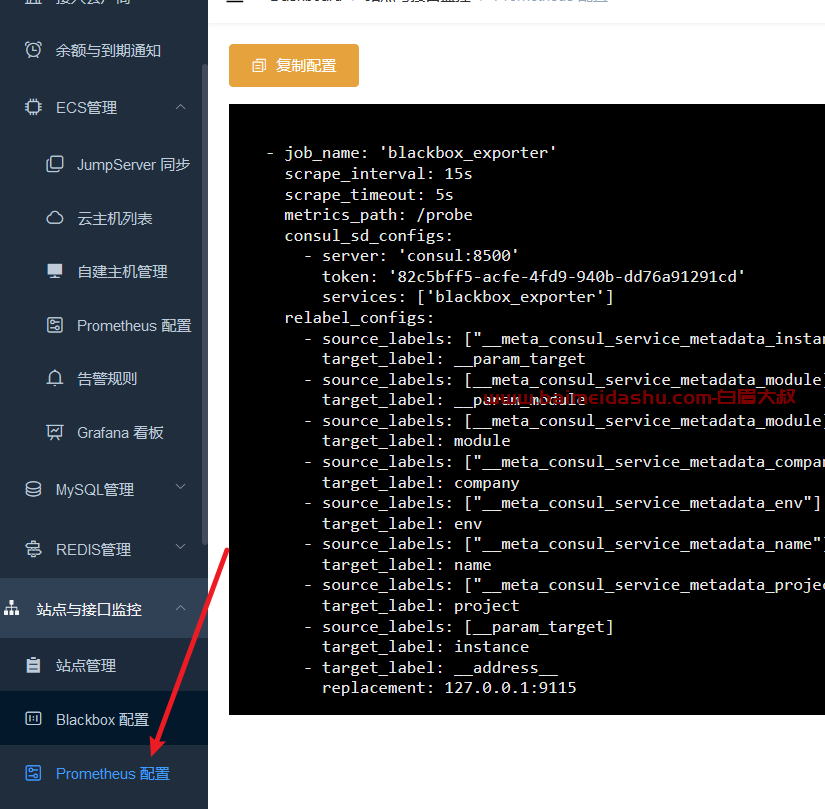Click the token value line

click(x=534, y=276)
